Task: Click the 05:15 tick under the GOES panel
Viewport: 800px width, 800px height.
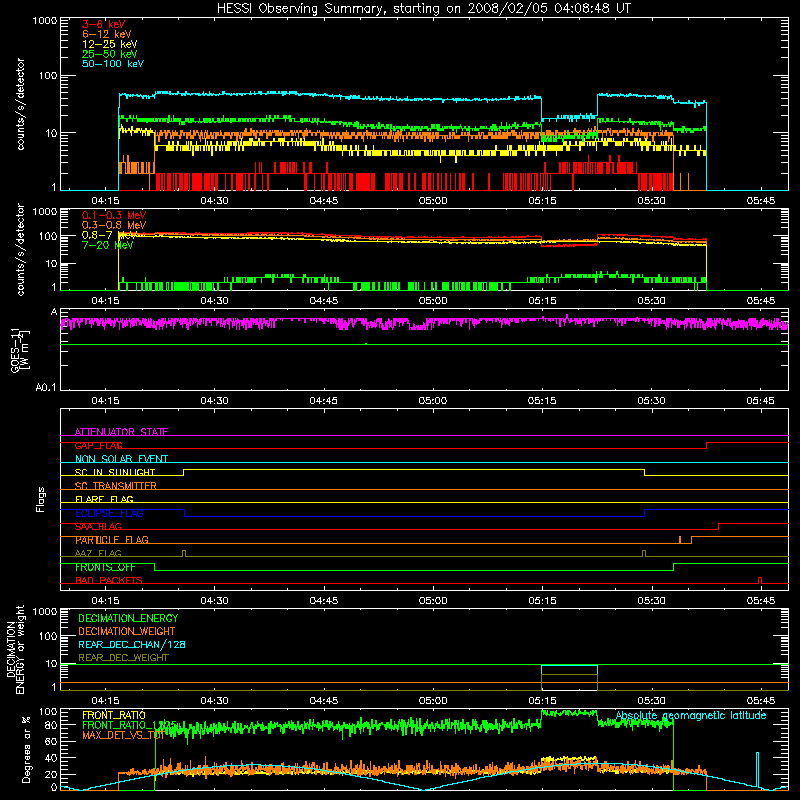Action: point(542,401)
